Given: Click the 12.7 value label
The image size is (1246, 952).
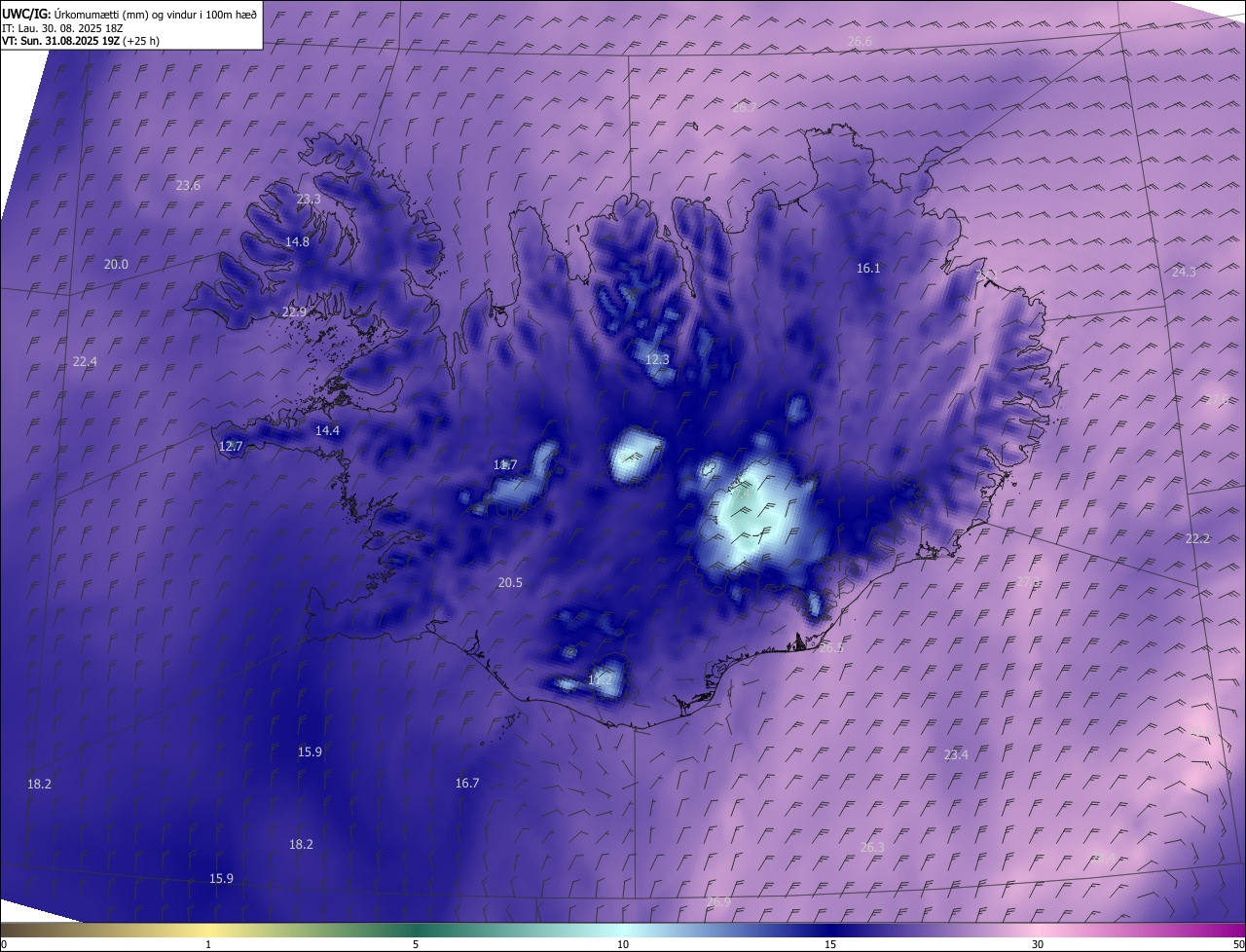Looking at the screenshot, I should (x=231, y=446).
